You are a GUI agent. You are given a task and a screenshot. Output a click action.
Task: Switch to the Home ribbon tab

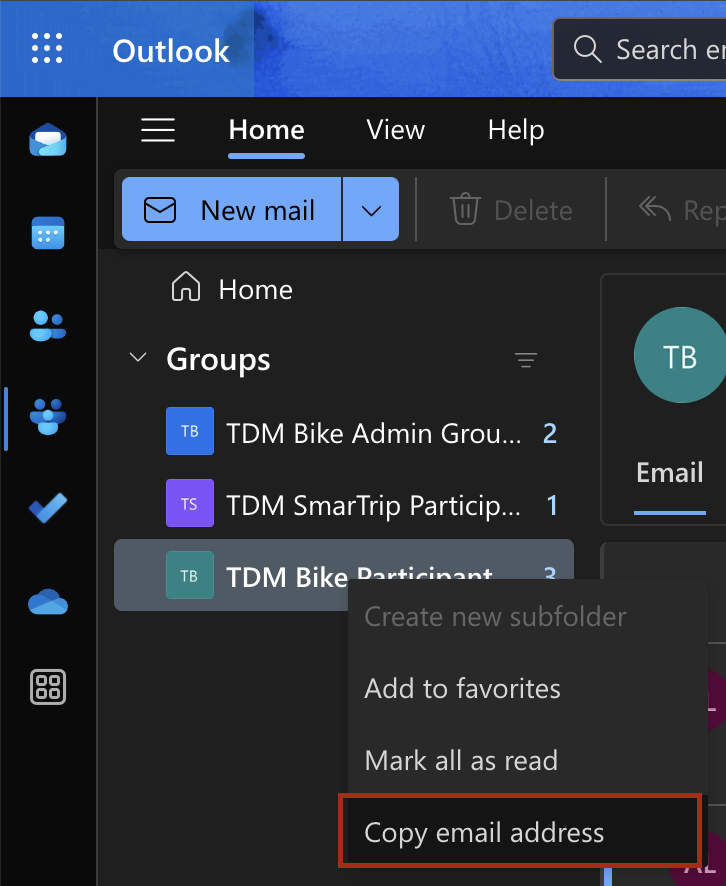(x=267, y=130)
